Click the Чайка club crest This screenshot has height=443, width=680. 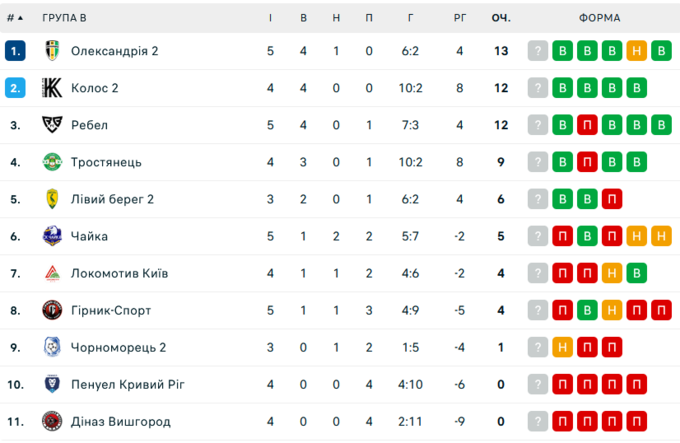coord(52,237)
